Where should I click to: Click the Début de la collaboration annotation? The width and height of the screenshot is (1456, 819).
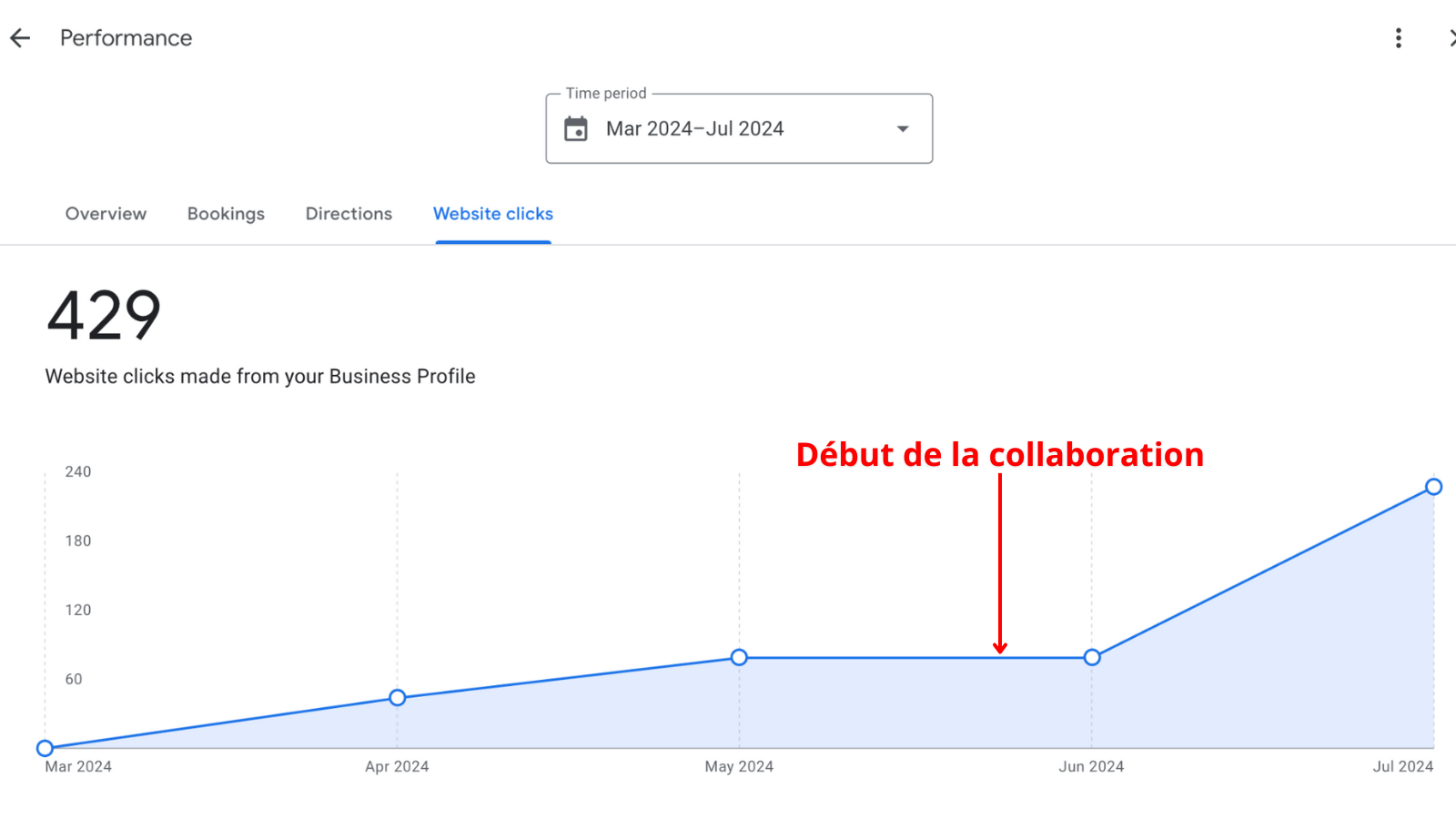coord(999,454)
